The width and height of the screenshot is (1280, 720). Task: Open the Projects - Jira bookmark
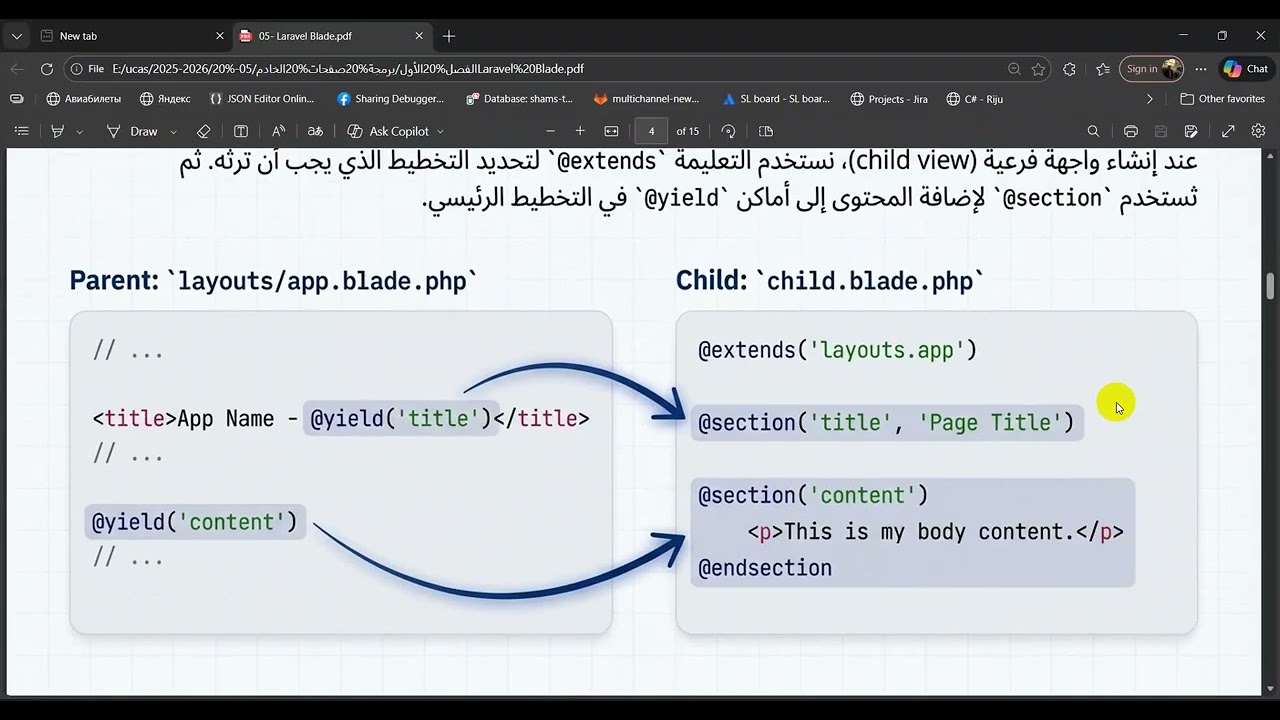tap(889, 99)
